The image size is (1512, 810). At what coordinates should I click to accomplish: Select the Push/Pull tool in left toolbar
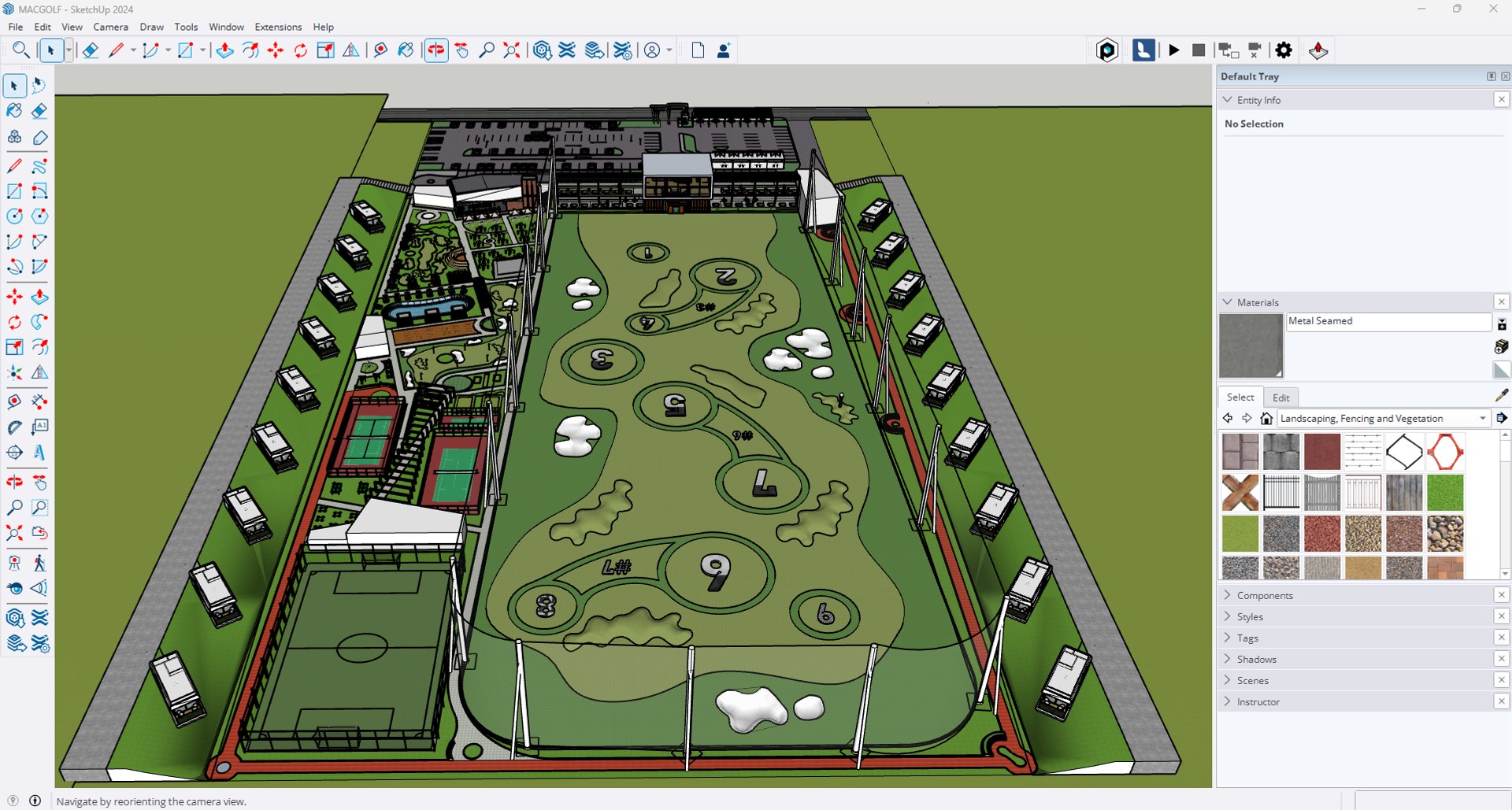pos(39,297)
